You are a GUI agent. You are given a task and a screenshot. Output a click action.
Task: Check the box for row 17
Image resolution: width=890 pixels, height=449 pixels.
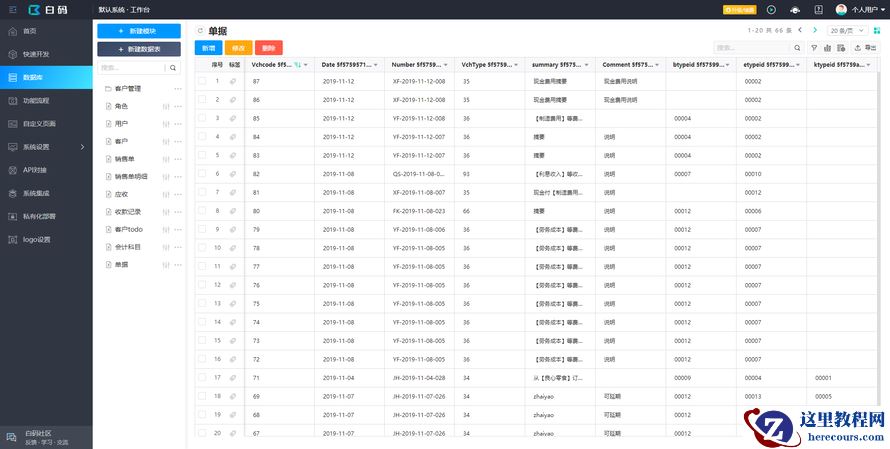(202, 378)
